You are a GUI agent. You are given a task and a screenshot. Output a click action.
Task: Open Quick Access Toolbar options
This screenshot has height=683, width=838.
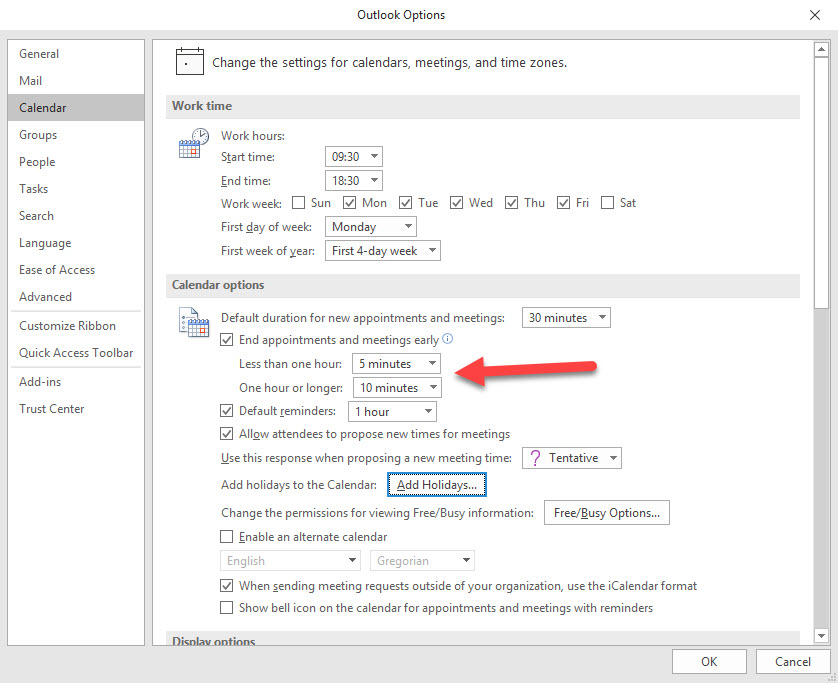click(76, 353)
